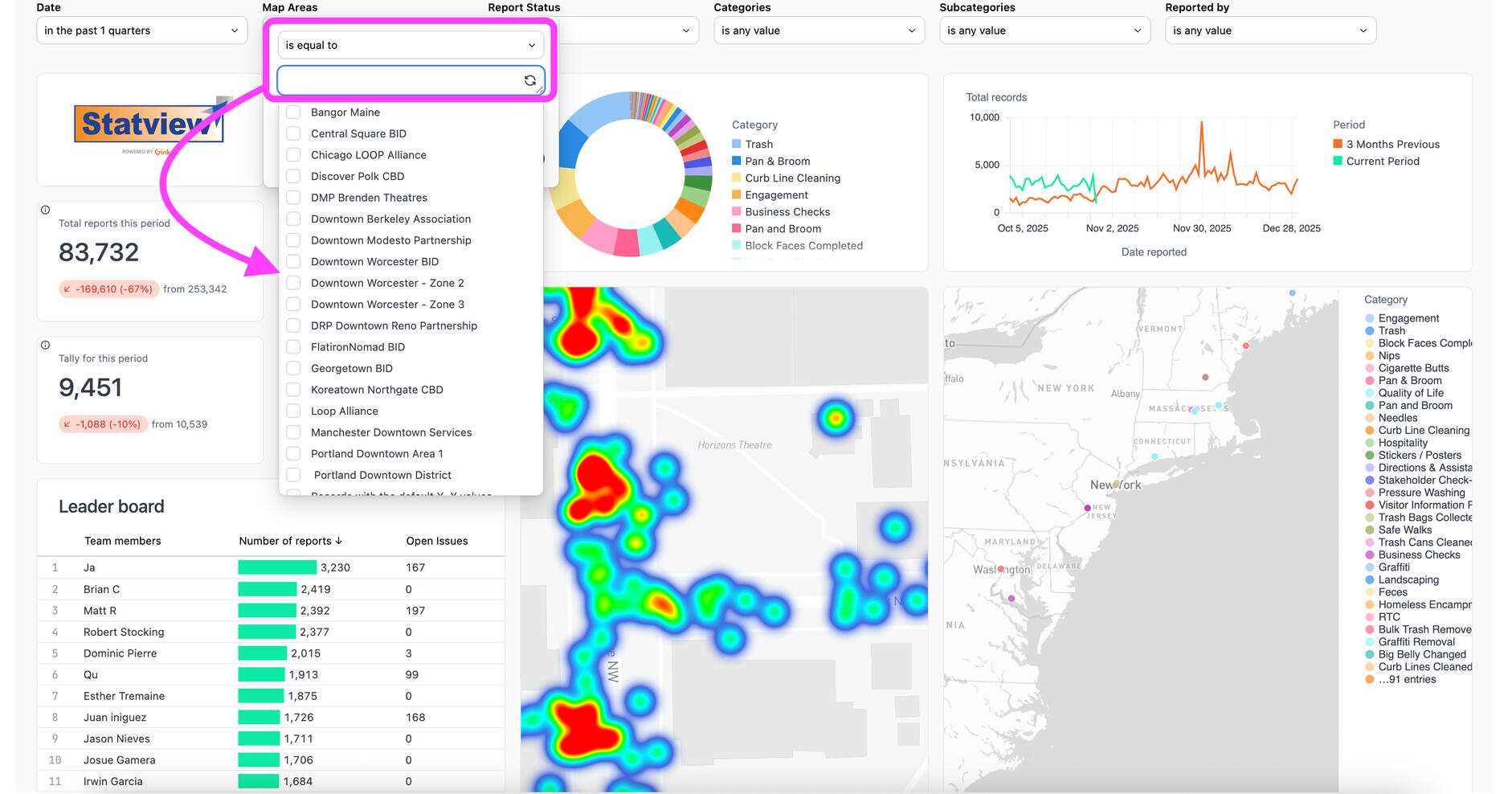1512x794 pixels.
Task: Click the Open Issues column header
Action: point(436,541)
